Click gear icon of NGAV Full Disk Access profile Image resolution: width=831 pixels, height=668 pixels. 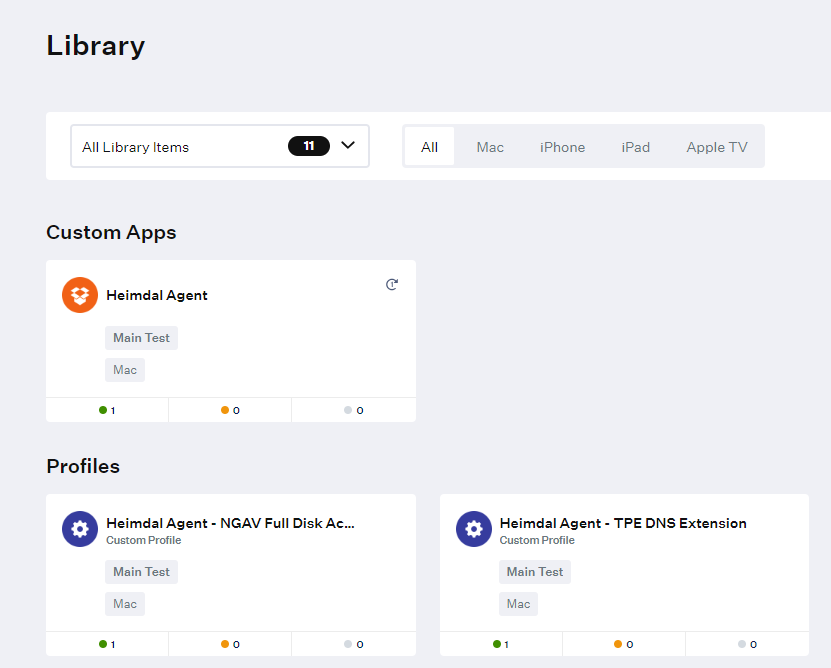(x=80, y=529)
